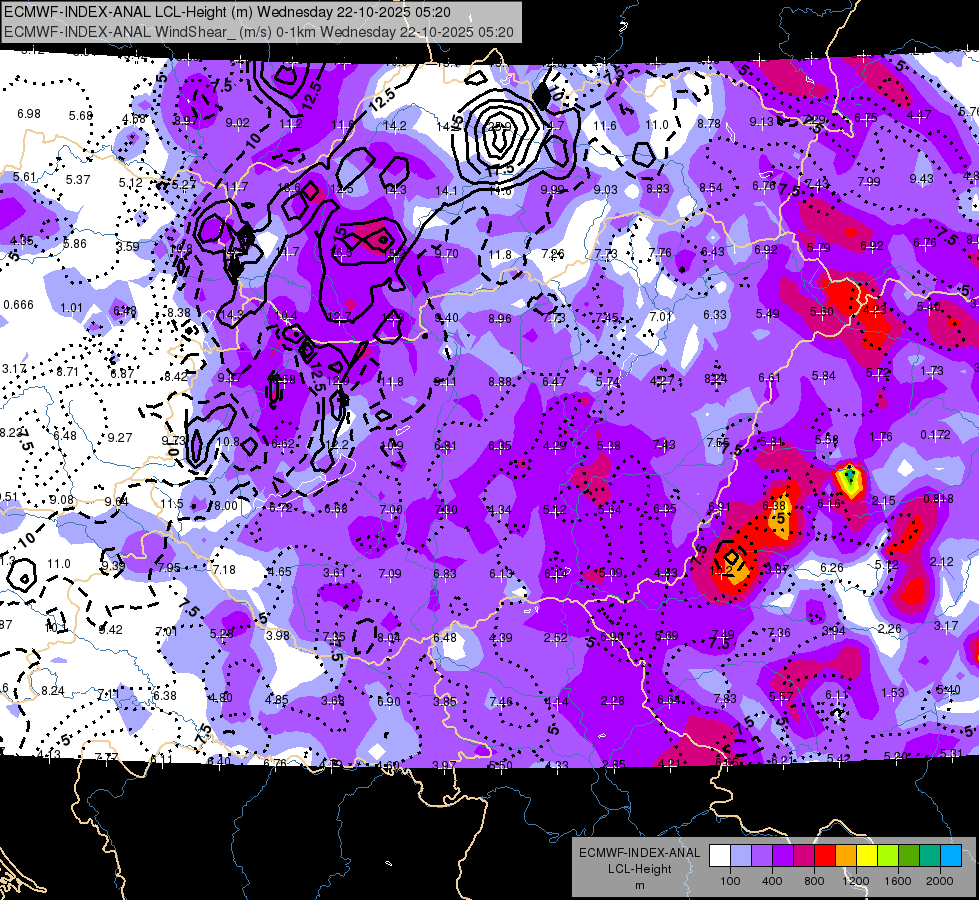The height and width of the screenshot is (900, 979).
Task: Click the magenta swatch in the legend
Action: tap(804, 856)
